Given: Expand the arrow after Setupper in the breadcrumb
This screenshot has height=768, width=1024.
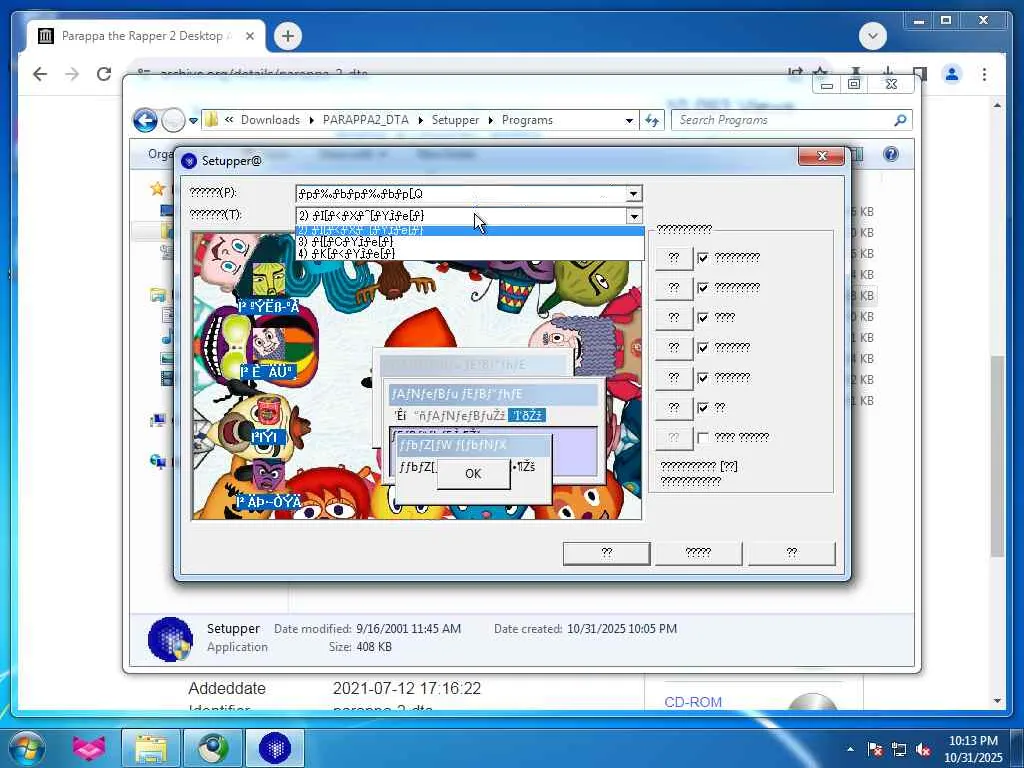Looking at the screenshot, I should click(490, 120).
